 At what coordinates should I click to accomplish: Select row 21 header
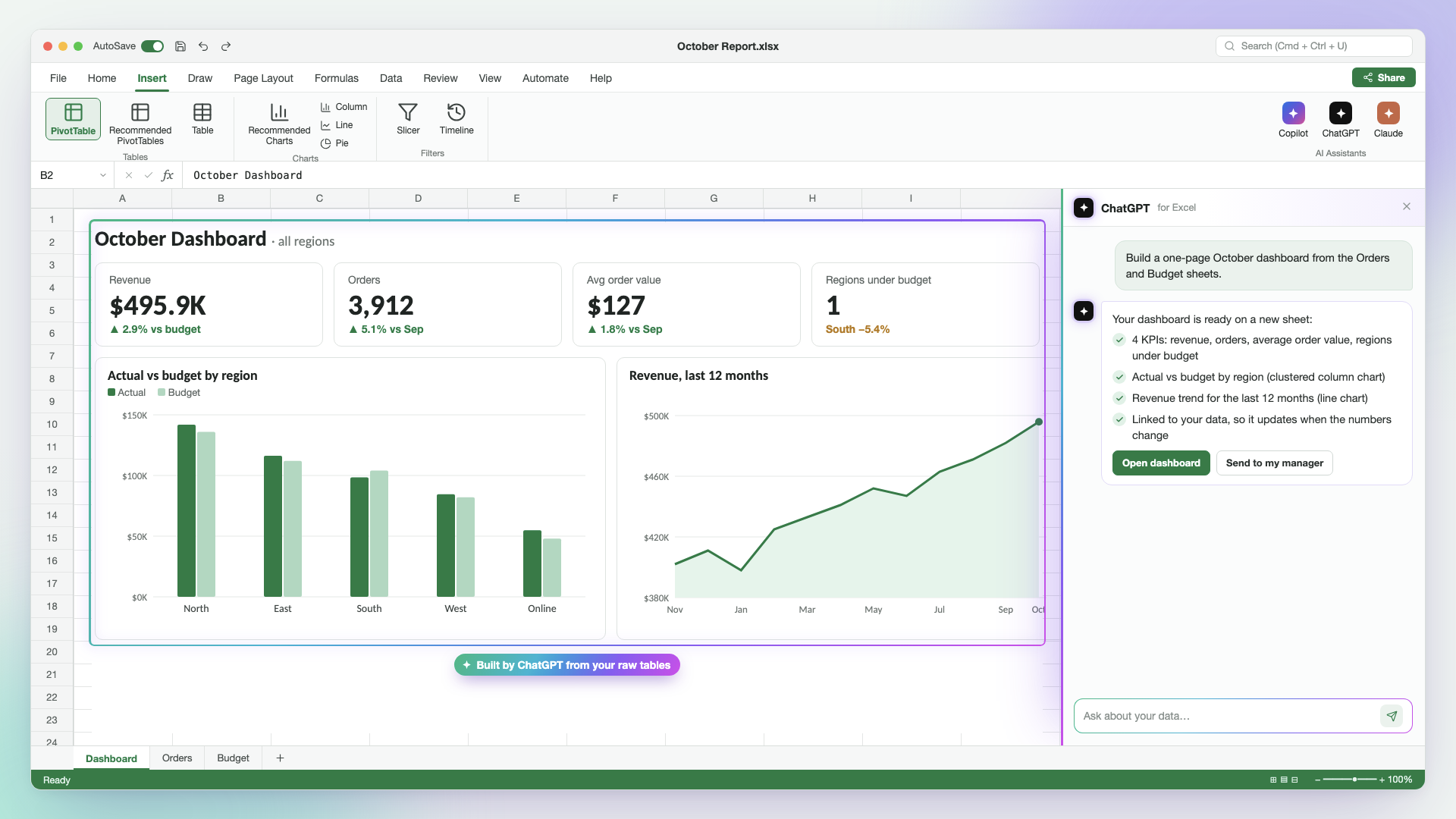tap(52, 675)
